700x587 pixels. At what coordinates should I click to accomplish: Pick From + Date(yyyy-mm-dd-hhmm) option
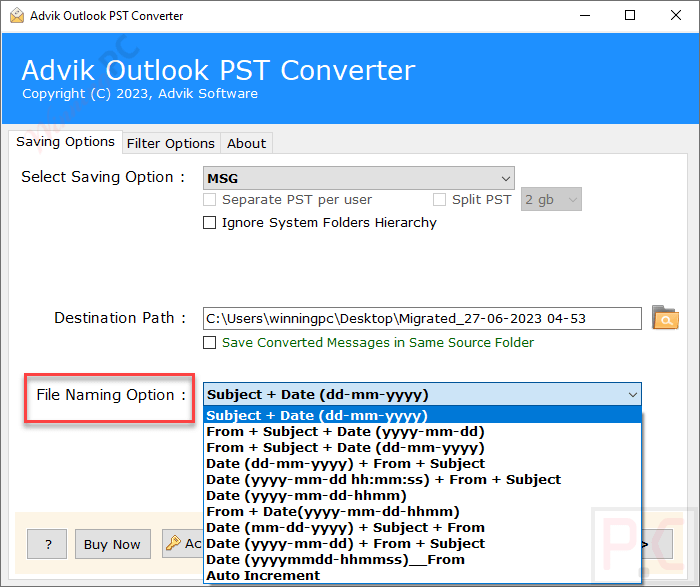tap(422, 512)
